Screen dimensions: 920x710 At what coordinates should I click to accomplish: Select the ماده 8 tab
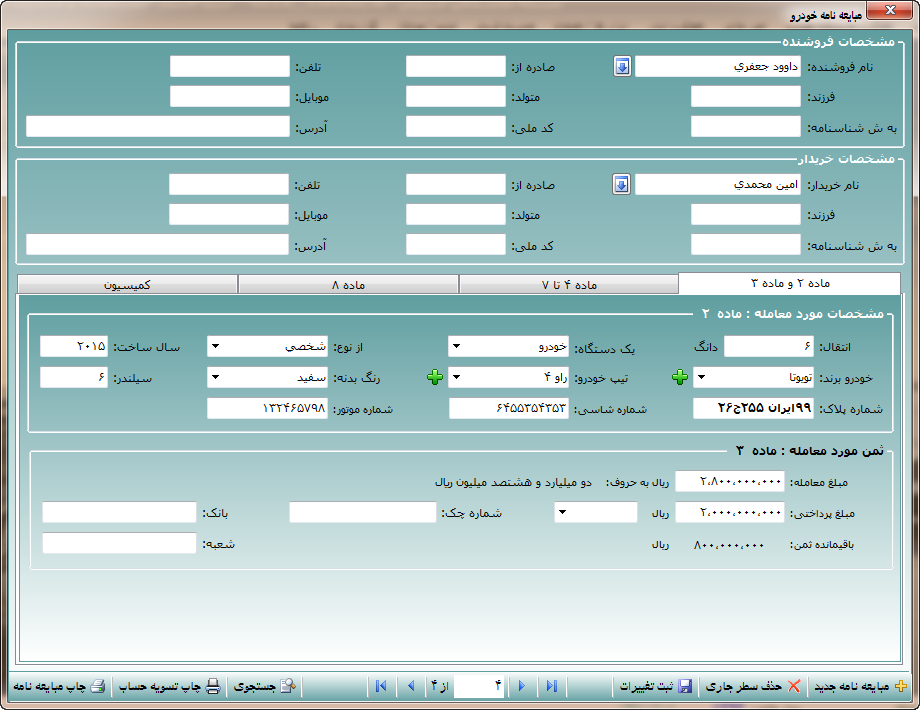348,285
